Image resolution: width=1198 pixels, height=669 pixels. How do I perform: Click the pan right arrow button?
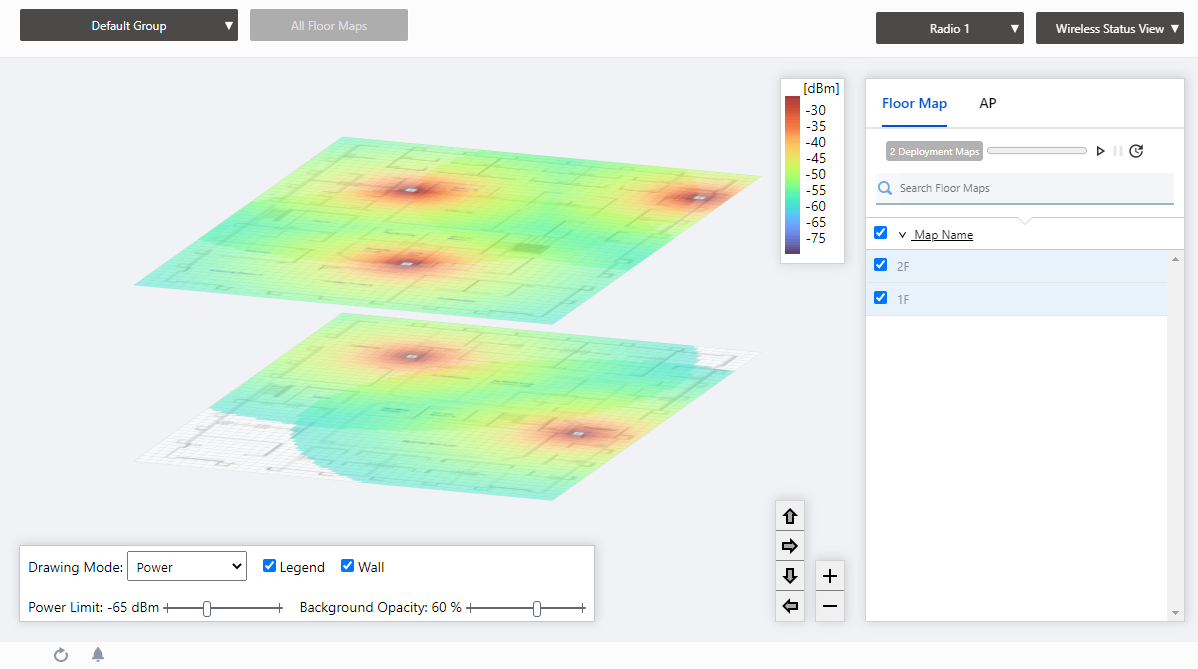[790, 546]
